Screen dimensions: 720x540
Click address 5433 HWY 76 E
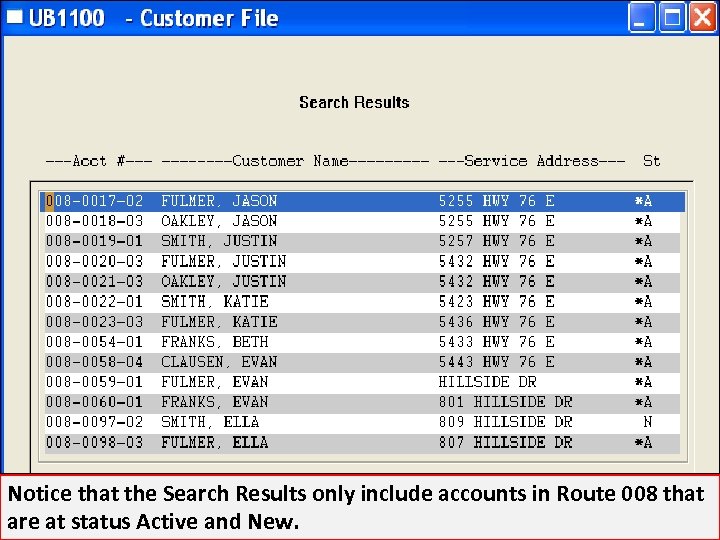tap(496, 342)
